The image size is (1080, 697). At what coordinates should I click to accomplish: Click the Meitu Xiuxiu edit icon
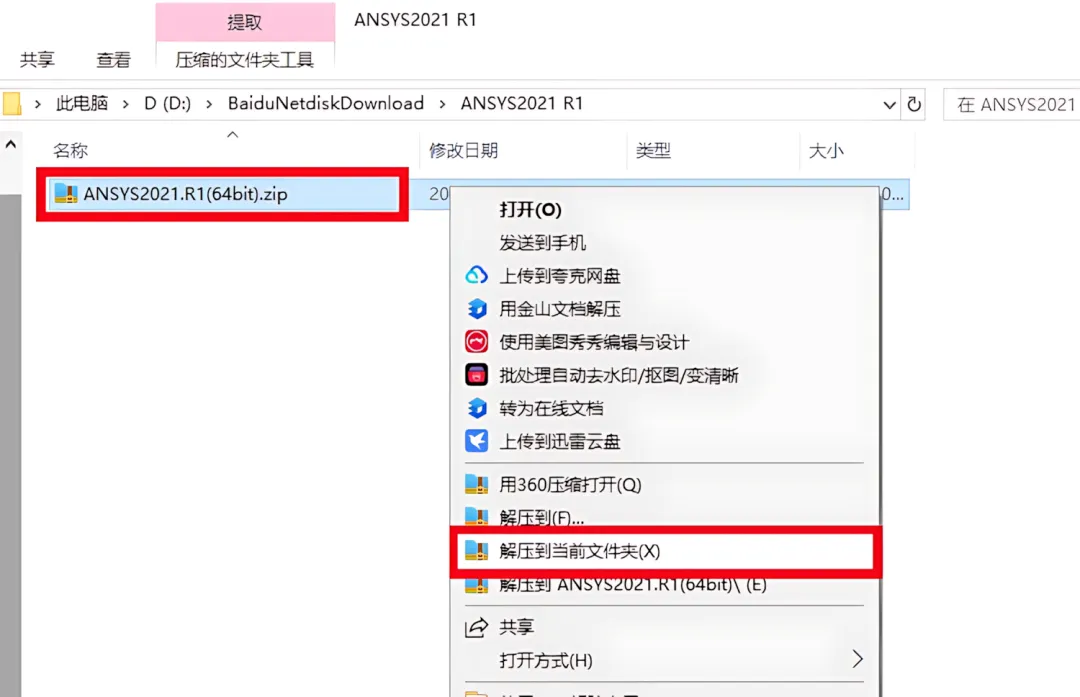point(476,342)
